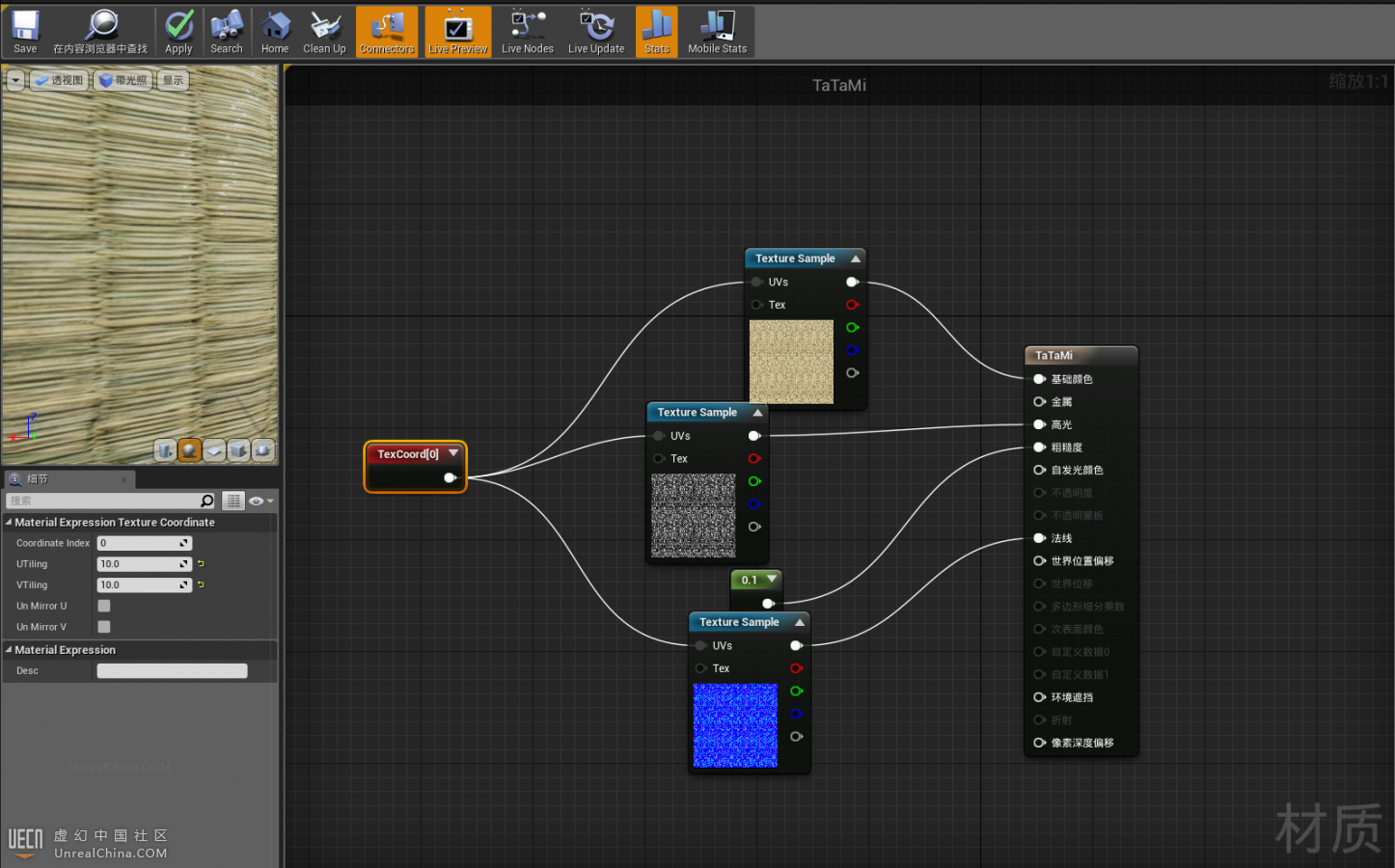This screenshot has width=1395, height=868.
Task: Switch preview mesh to sphere
Action: [x=190, y=450]
